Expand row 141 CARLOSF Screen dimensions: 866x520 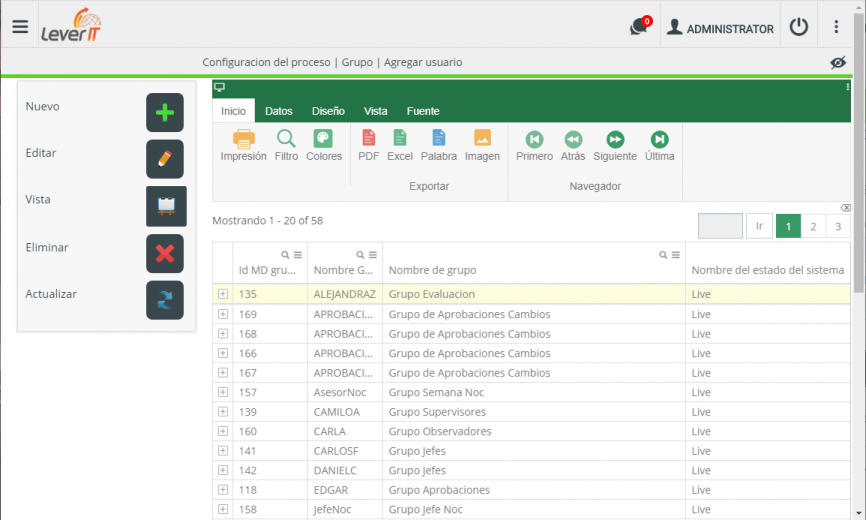click(x=223, y=450)
